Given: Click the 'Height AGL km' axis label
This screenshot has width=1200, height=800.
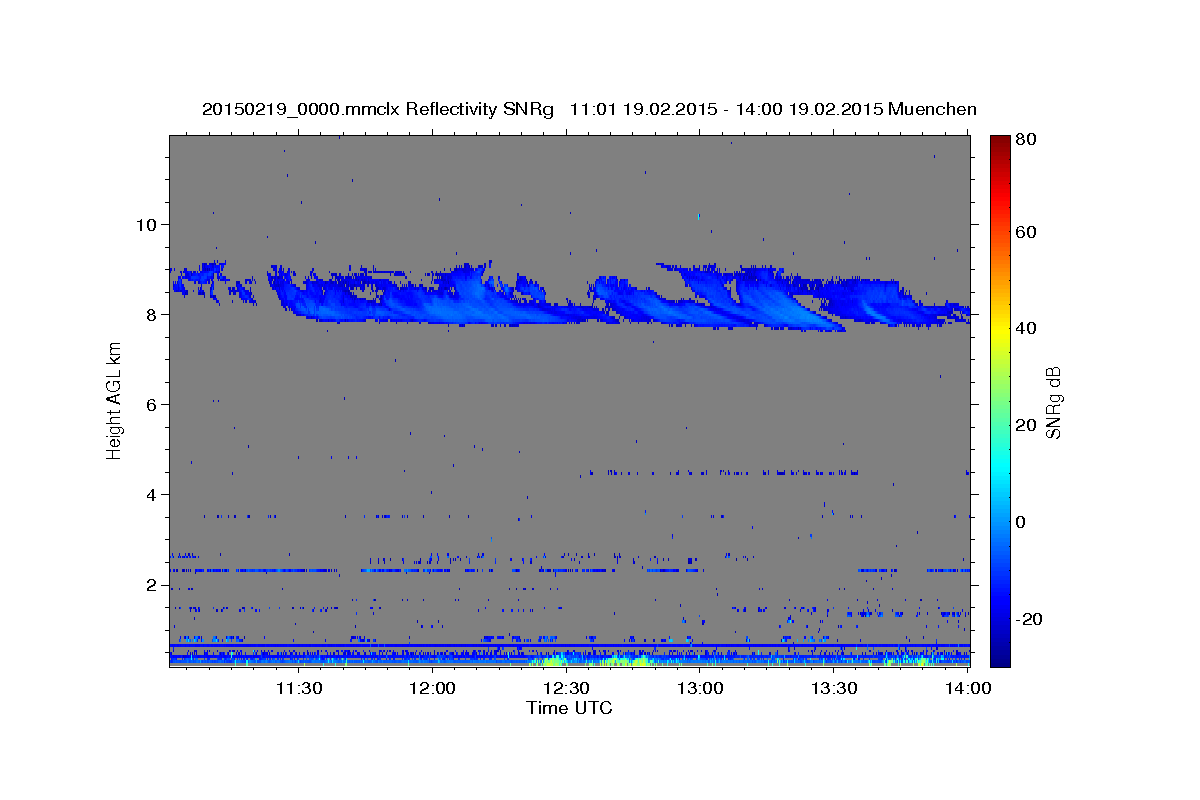Looking at the screenshot, I should [115, 400].
